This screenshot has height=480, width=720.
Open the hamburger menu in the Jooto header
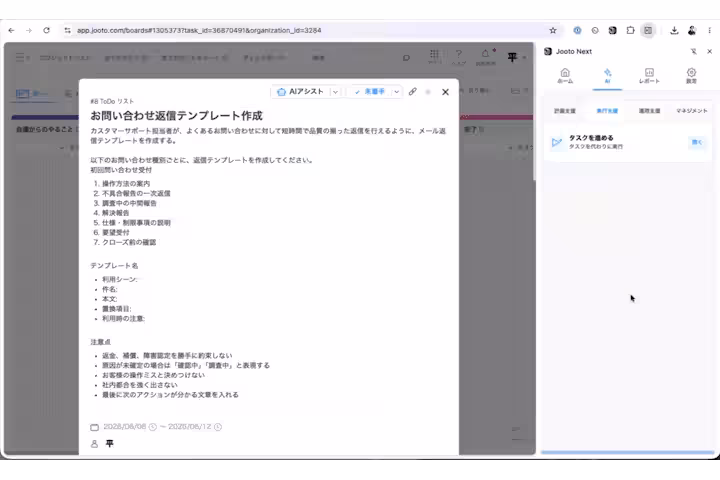point(20,57)
